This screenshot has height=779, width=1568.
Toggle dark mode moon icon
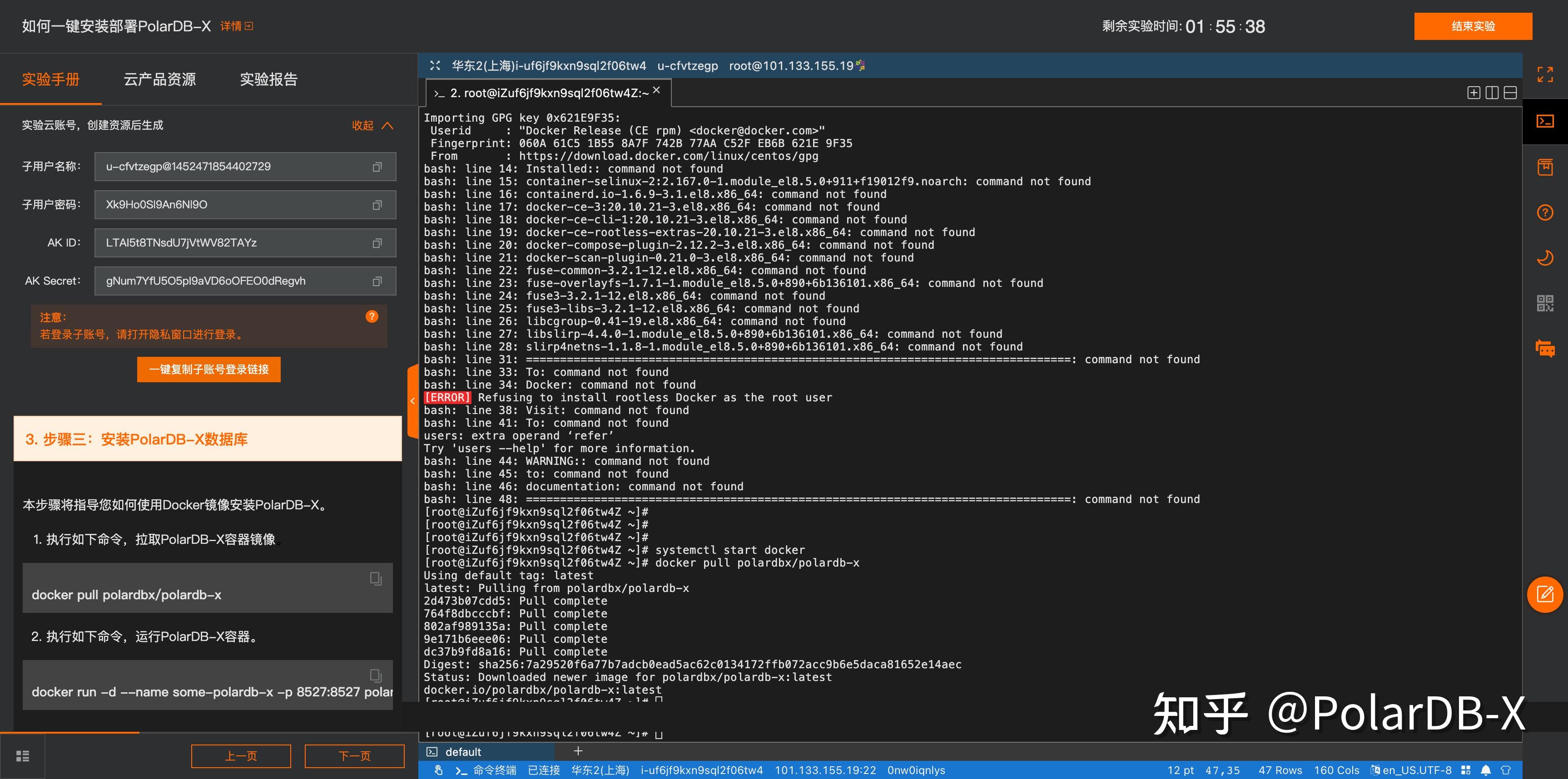point(1544,258)
